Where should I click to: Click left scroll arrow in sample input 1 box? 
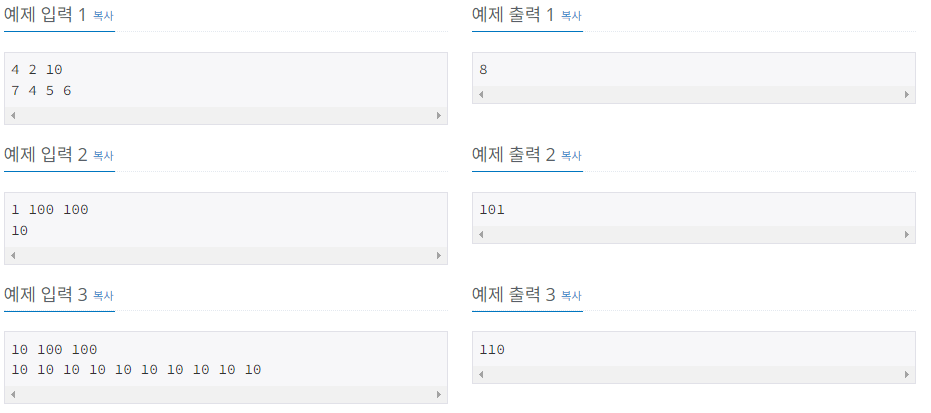point(12,116)
